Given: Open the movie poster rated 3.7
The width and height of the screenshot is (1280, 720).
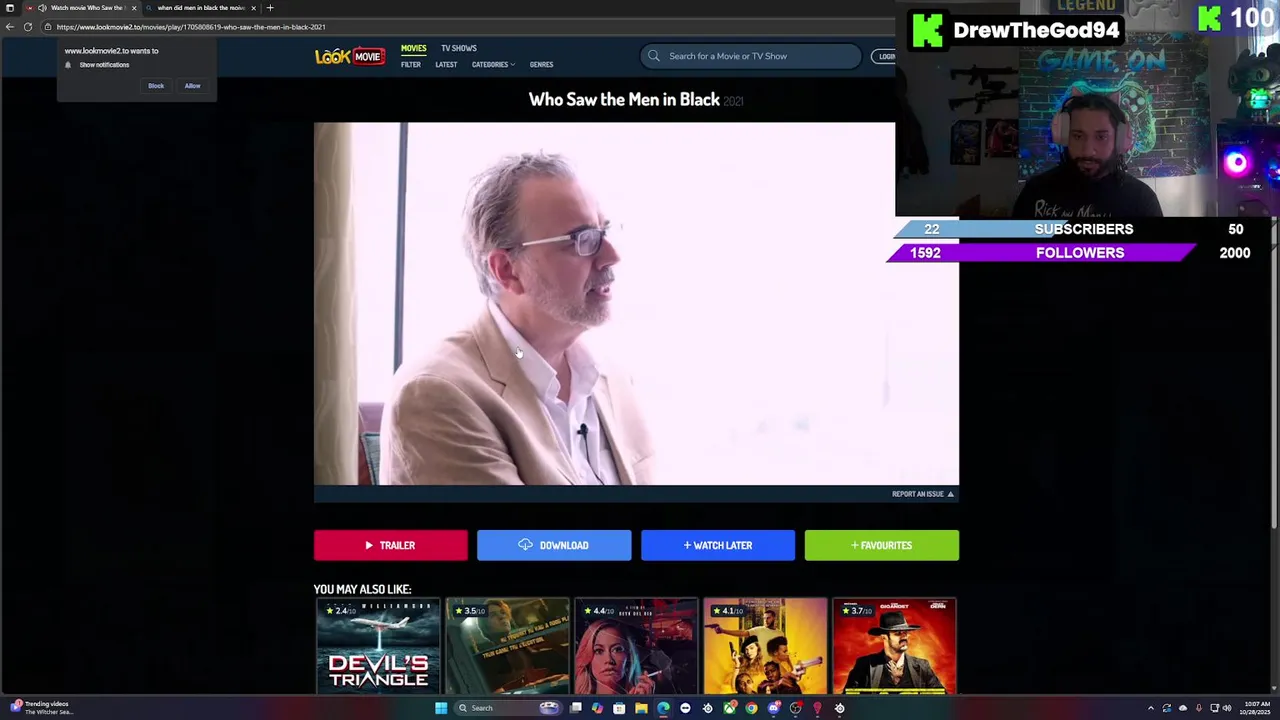Looking at the screenshot, I should [x=894, y=646].
